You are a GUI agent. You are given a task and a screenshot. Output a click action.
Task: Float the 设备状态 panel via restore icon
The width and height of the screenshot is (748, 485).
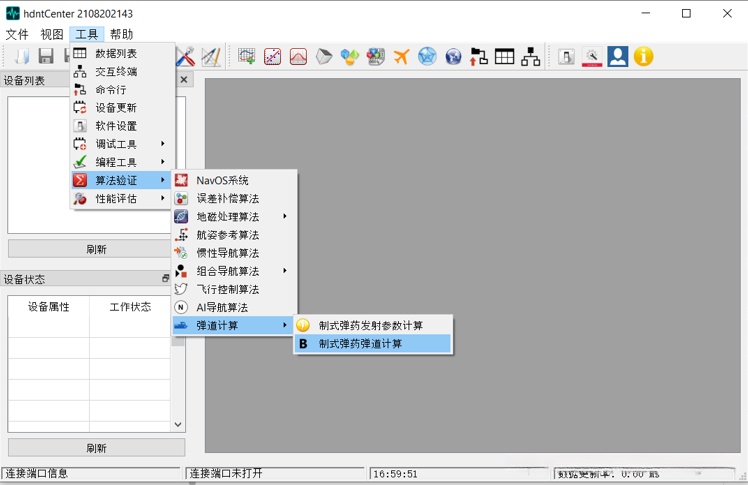(166, 278)
